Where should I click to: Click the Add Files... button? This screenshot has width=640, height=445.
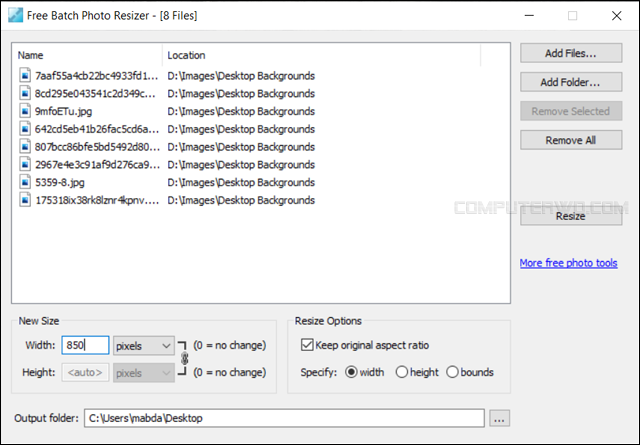(x=571, y=53)
